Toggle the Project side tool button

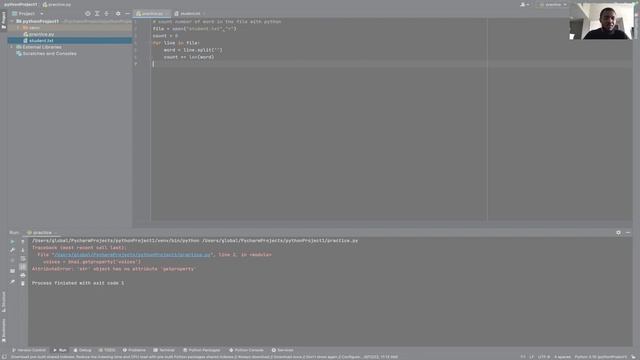[x=4, y=20]
